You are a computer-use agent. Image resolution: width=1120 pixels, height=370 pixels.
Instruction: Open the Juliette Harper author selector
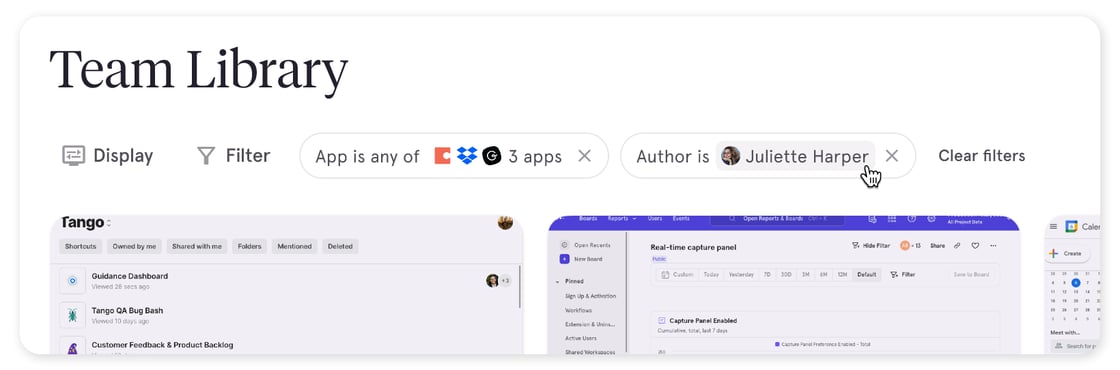pos(795,156)
